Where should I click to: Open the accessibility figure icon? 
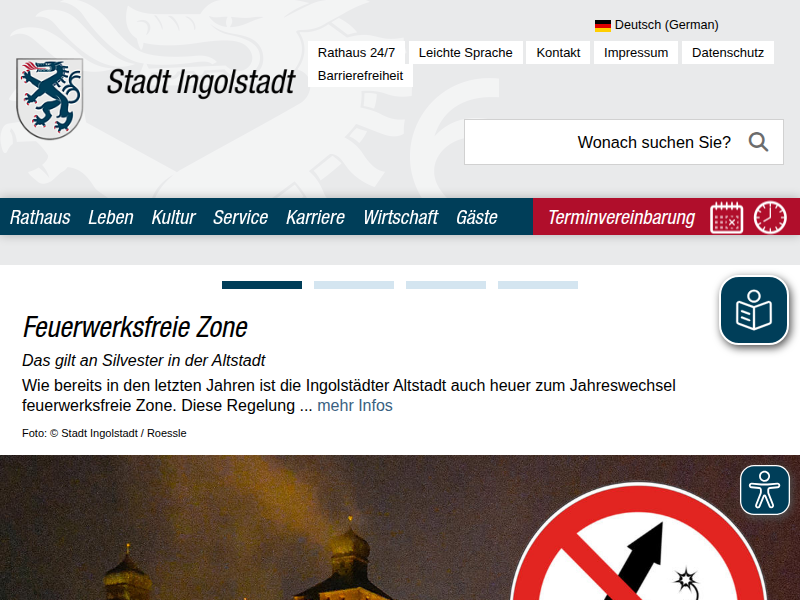coord(765,490)
